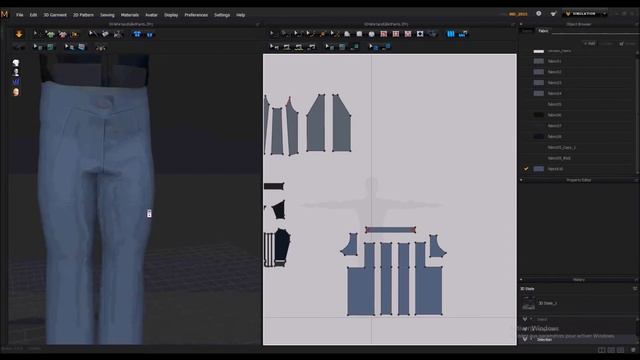Image resolution: width=640 pixels, height=360 pixels.
Task: Open the SIMULATION mode dropdown
Action: [x=584, y=13]
